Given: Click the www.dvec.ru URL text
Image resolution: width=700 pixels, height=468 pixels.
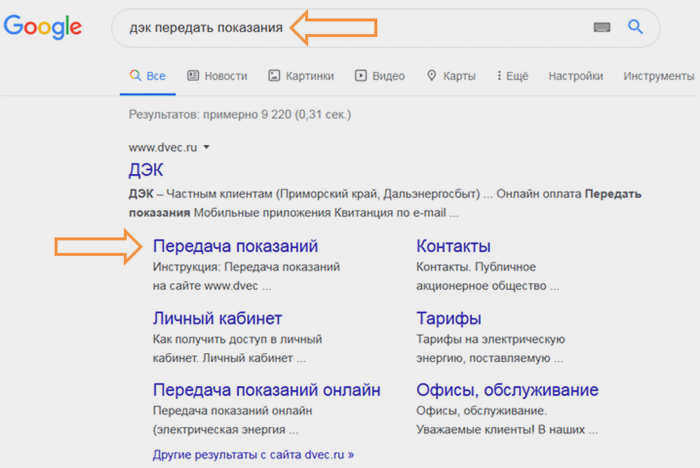Looking at the screenshot, I should point(162,147).
